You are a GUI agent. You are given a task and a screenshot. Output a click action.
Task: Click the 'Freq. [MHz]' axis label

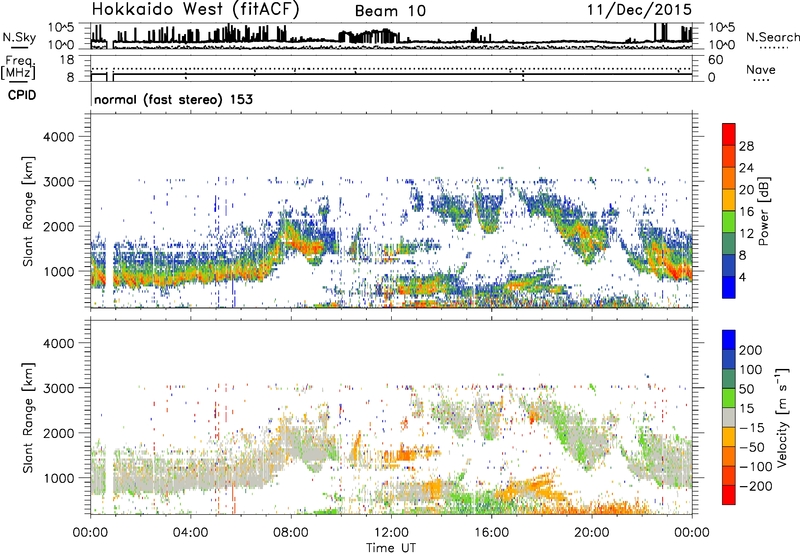(18, 68)
